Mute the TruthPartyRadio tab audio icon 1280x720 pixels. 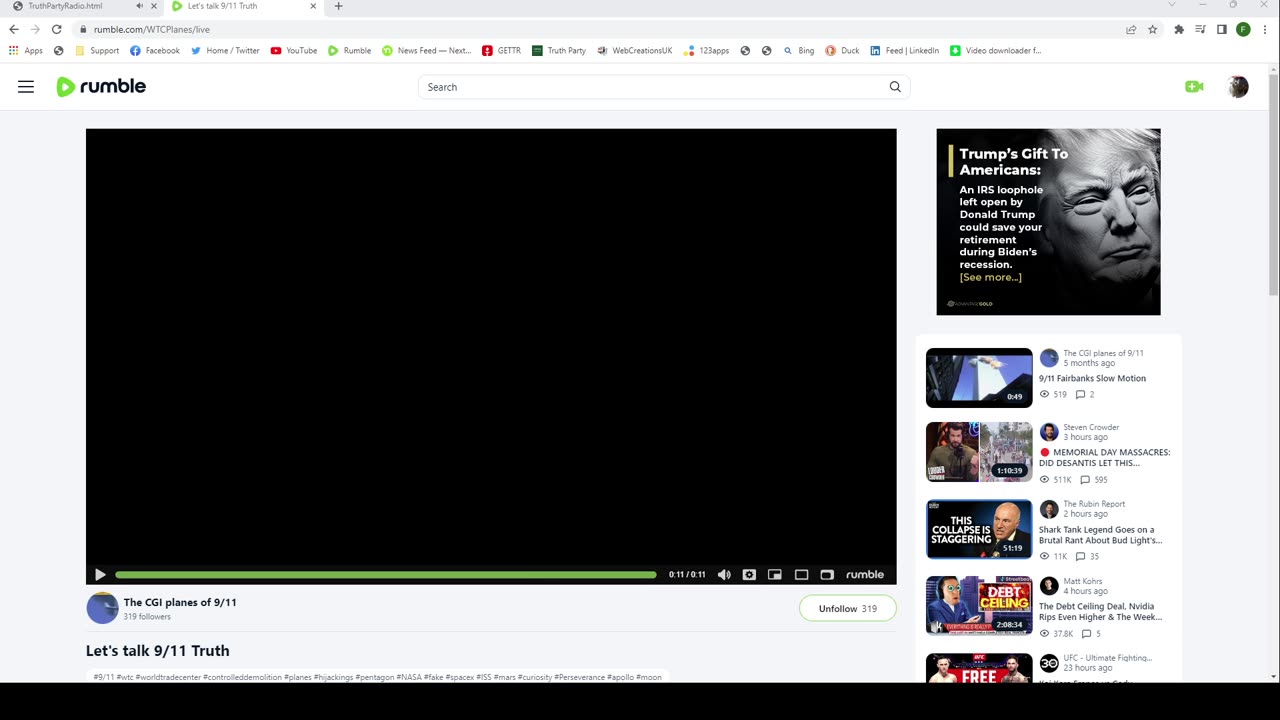click(x=139, y=6)
